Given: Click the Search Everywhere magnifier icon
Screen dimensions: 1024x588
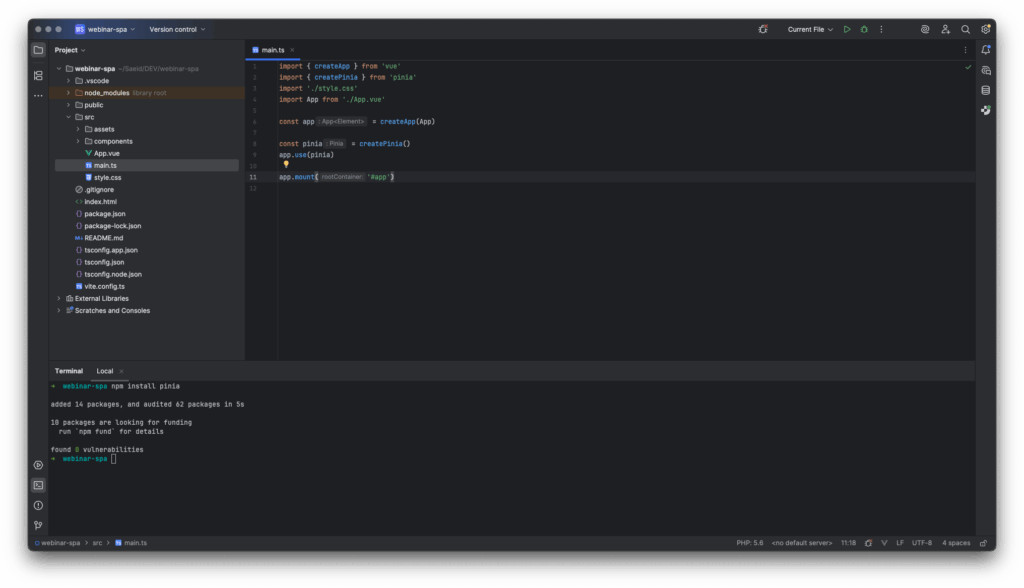Looking at the screenshot, I should click(965, 29).
